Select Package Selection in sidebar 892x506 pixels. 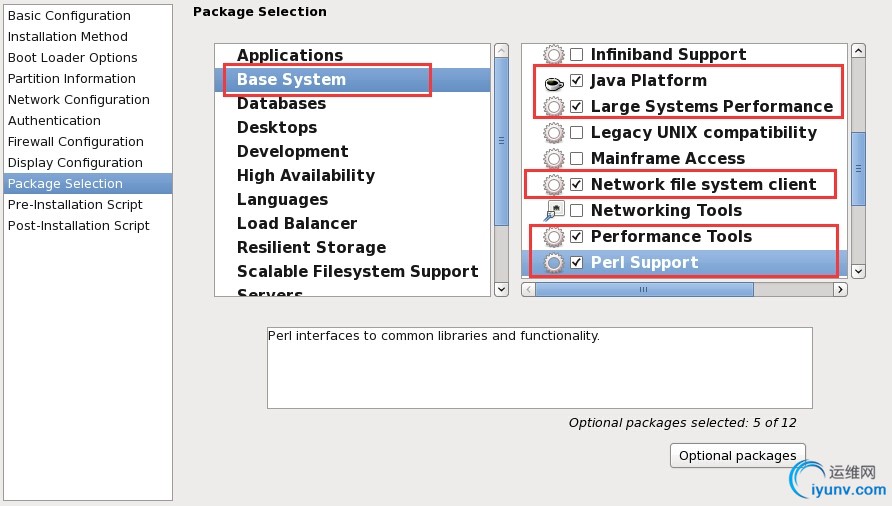(x=88, y=184)
